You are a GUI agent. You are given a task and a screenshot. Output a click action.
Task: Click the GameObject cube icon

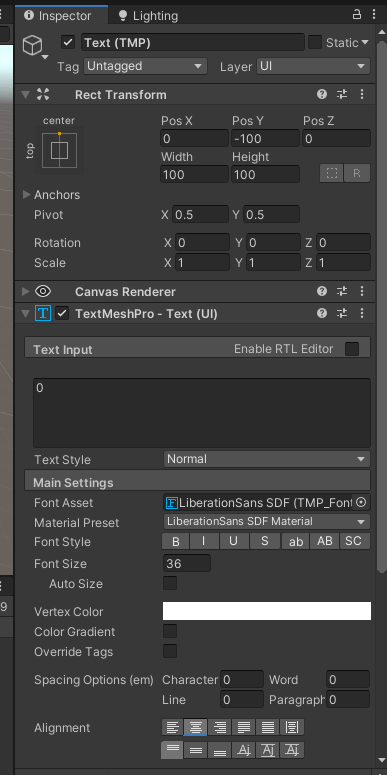click(x=33, y=46)
